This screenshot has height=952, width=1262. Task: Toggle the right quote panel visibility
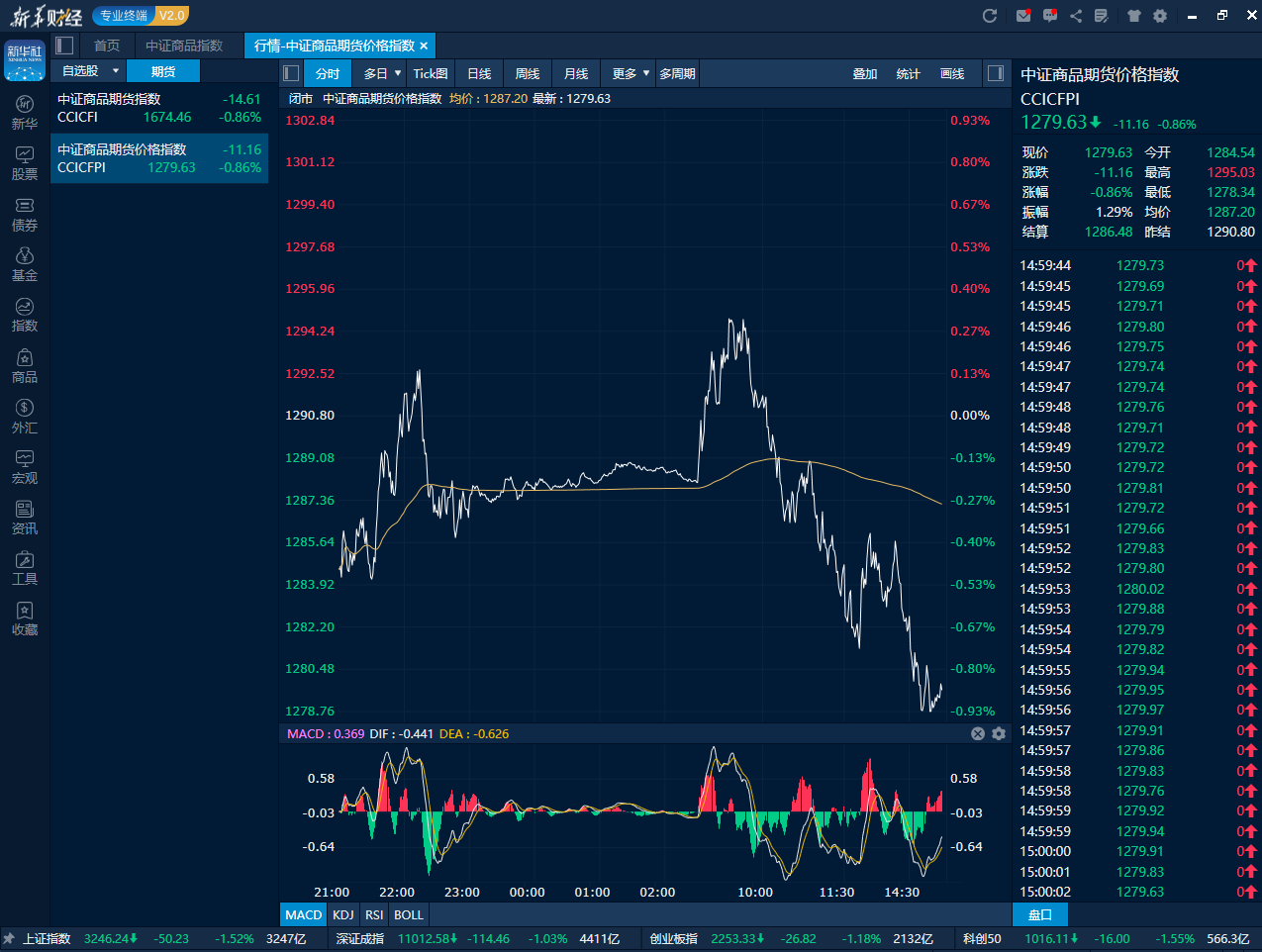(x=996, y=73)
